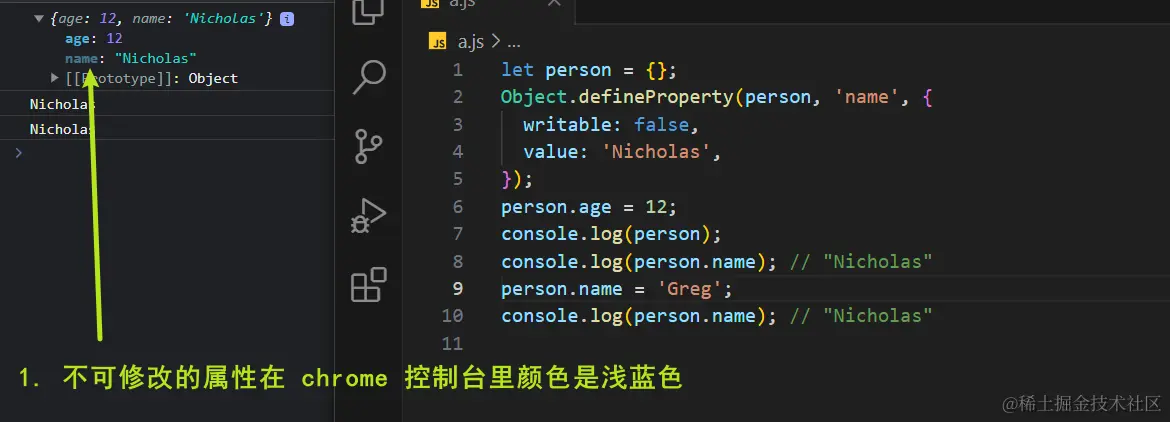1170x422 pixels.
Task: Open the Run and Debug icon
Action: coord(369,215)
